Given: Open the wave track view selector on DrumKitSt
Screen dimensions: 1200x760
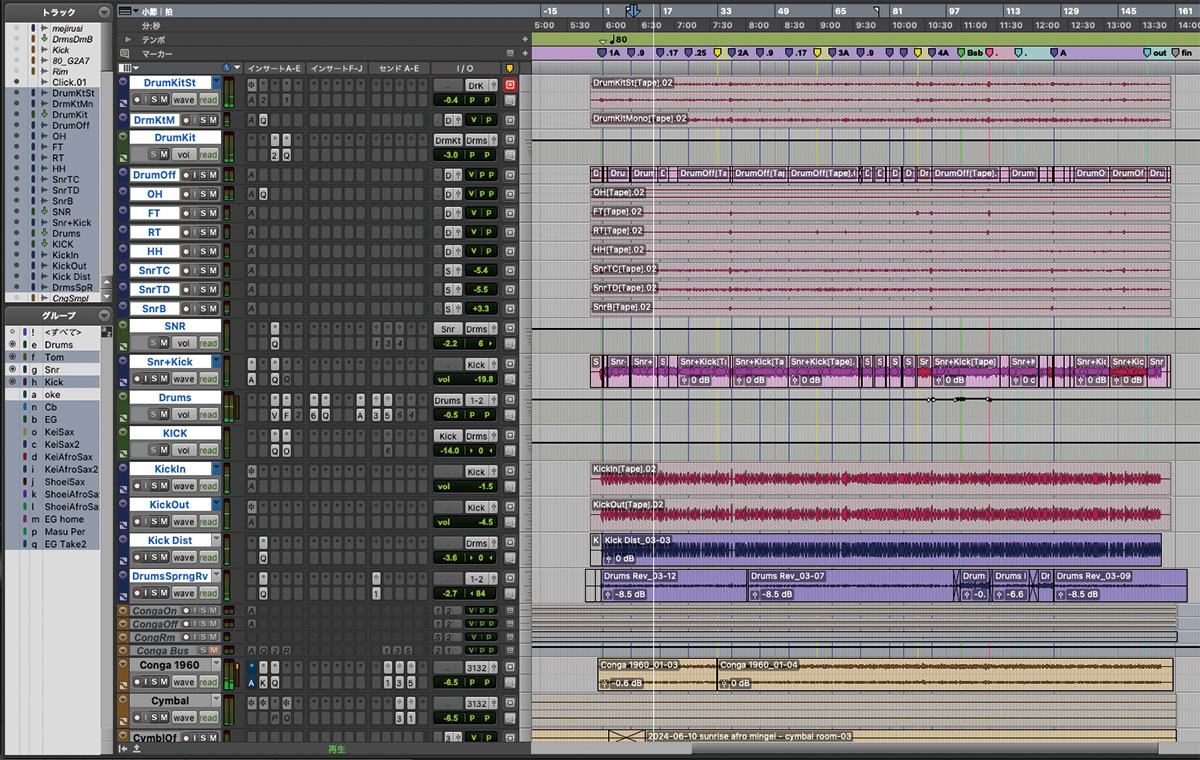Looking at the screenshot, I should pyautogui.click(x=184, y=99).
